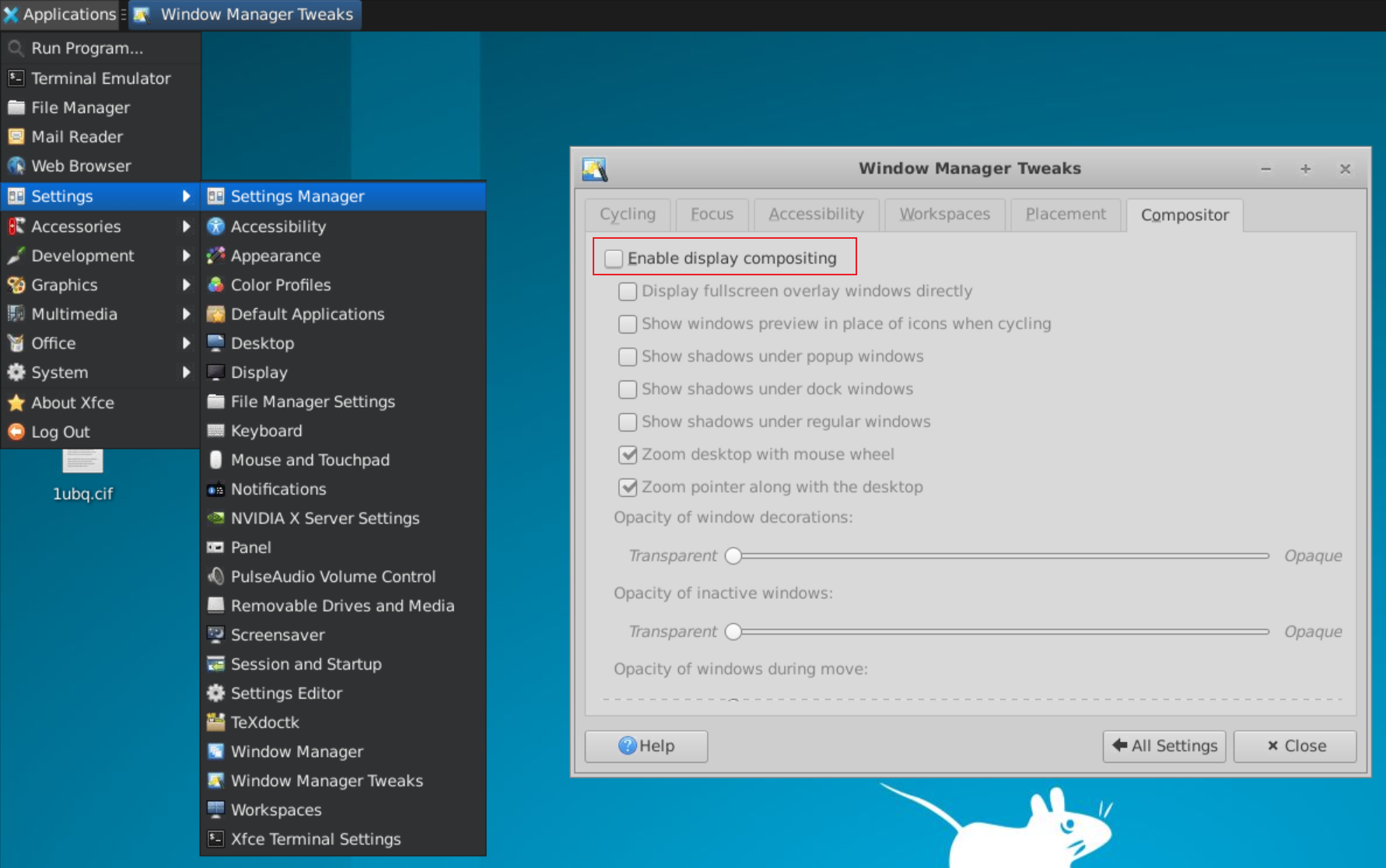The width and height of the screenshot is (1386, 868).
Task: Click the Settings Editor gear icon
Action: coord(215,693)
